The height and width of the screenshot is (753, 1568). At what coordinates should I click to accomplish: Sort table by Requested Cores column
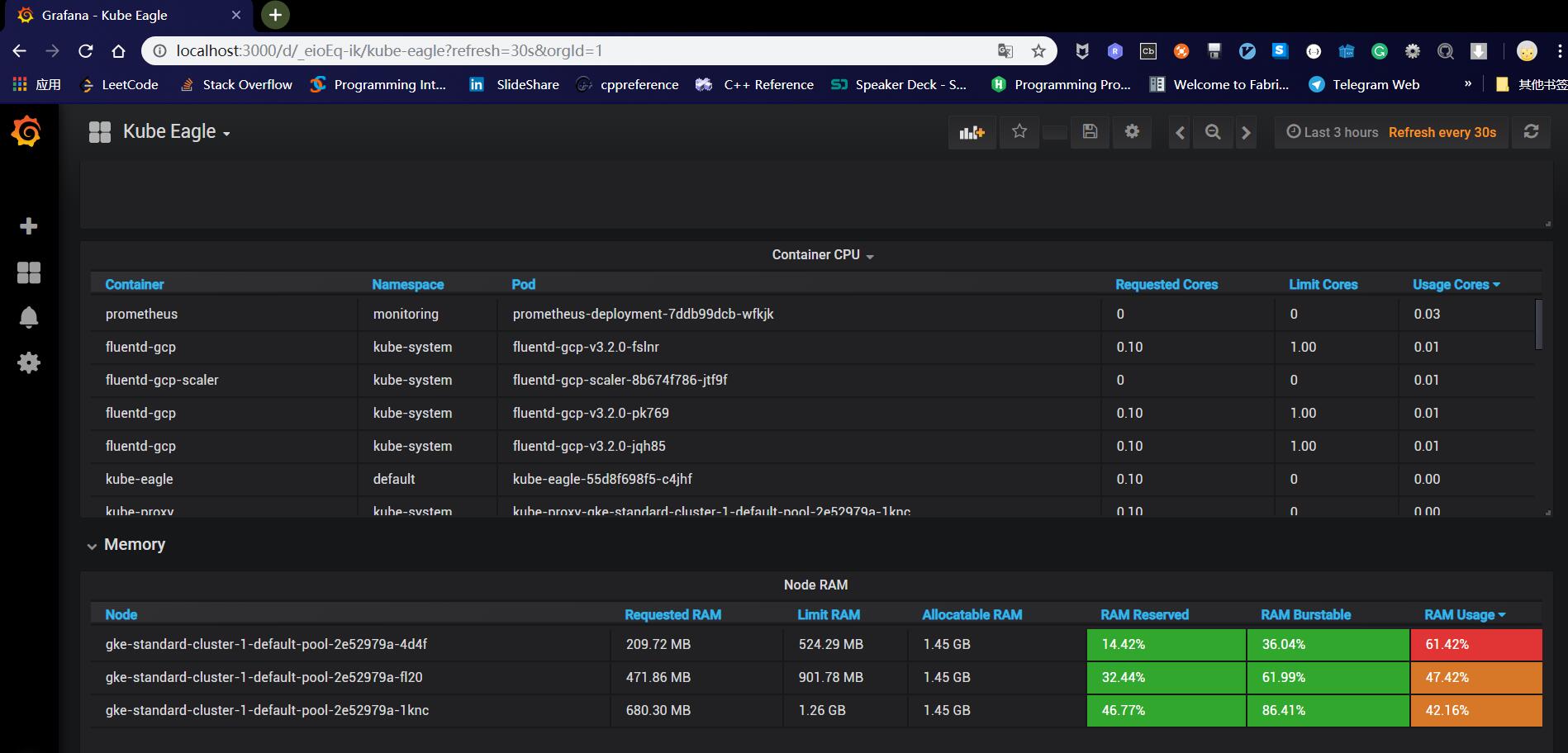1166,284
